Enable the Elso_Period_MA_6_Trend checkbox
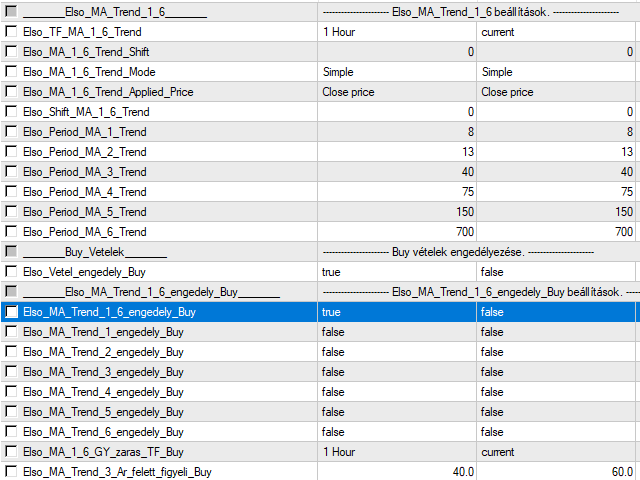This screenshot has height=480, width=640. 11,231
